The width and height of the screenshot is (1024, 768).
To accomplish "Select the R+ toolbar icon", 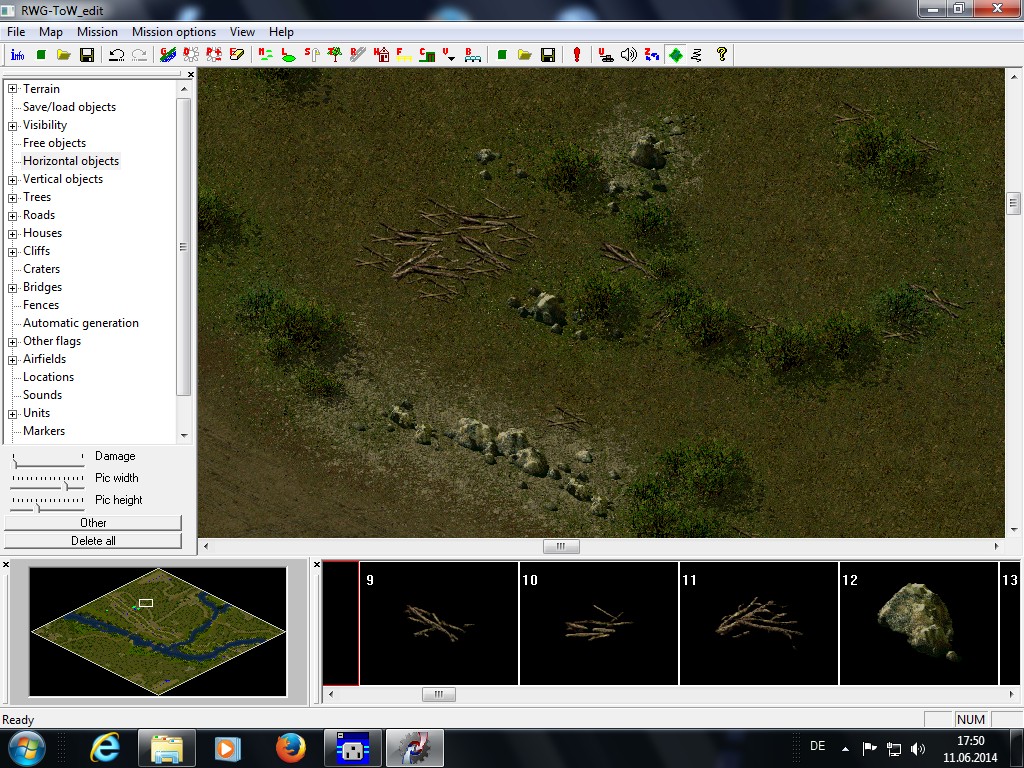I will [x=214, y=55].
